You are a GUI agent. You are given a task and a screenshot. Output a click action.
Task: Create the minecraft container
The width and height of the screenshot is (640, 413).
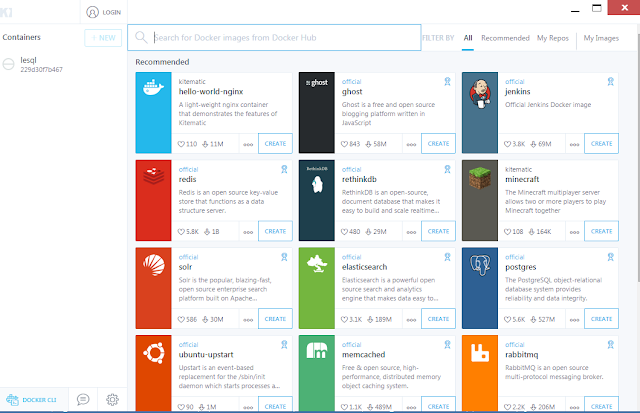pyautogui.click(x=601, y=231)
